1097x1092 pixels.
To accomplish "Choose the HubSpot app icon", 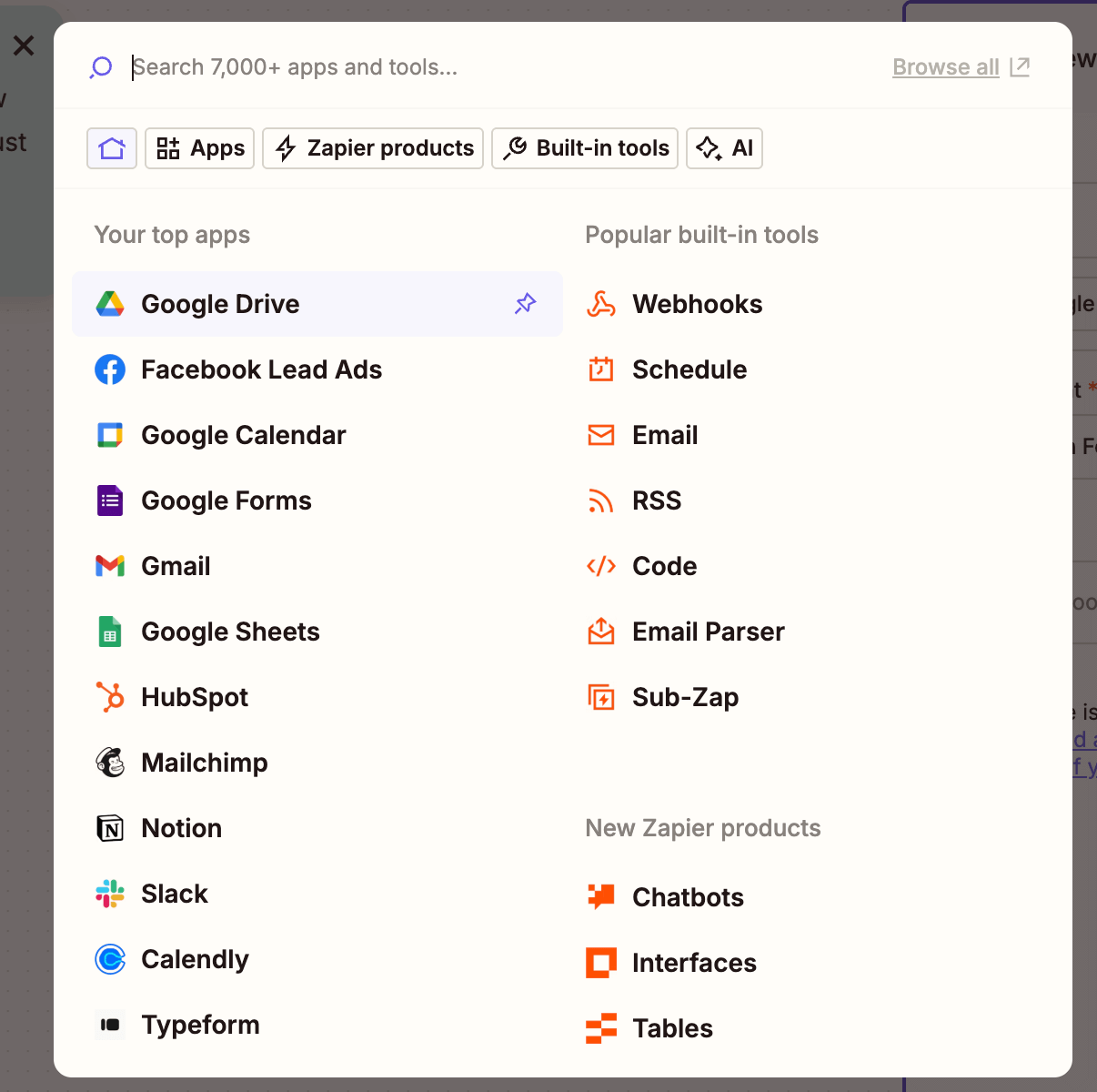I will [x=109, y=697].
